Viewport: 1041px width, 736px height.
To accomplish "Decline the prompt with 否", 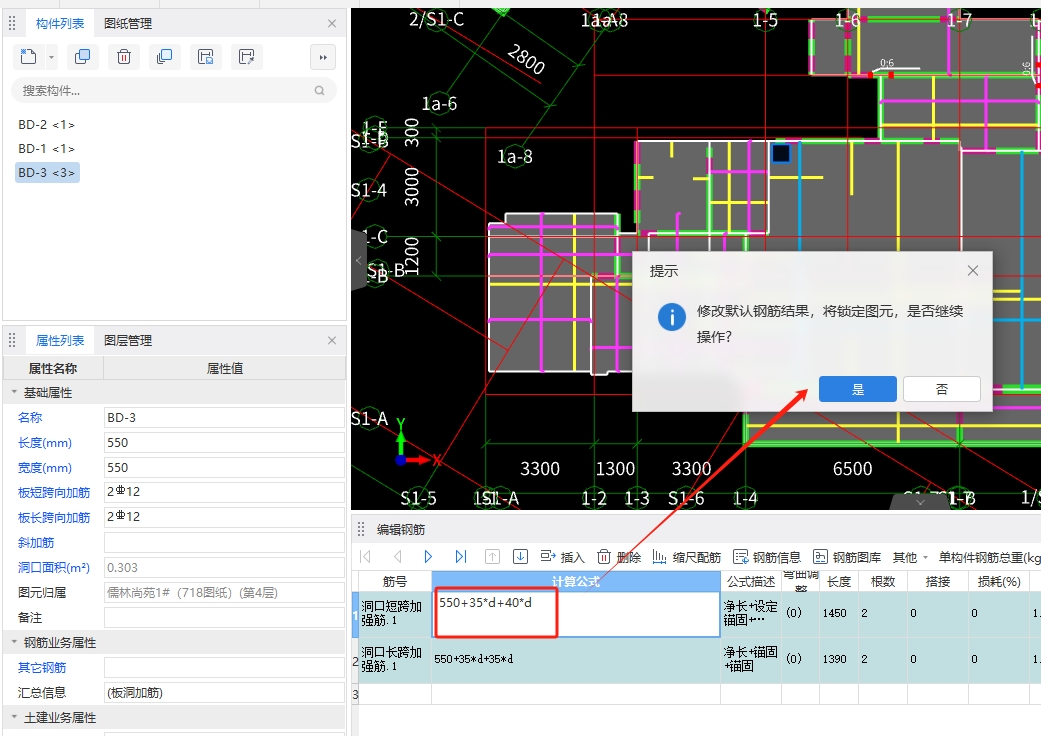I will click(x=942, y=389).
